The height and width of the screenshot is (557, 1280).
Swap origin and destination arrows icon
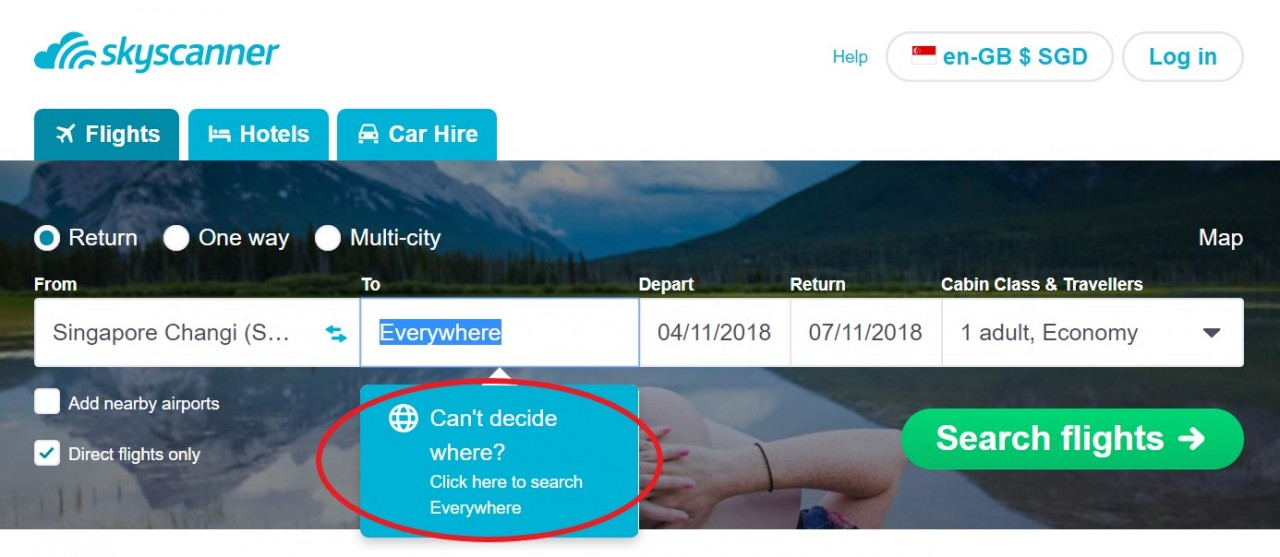point(336,333)
